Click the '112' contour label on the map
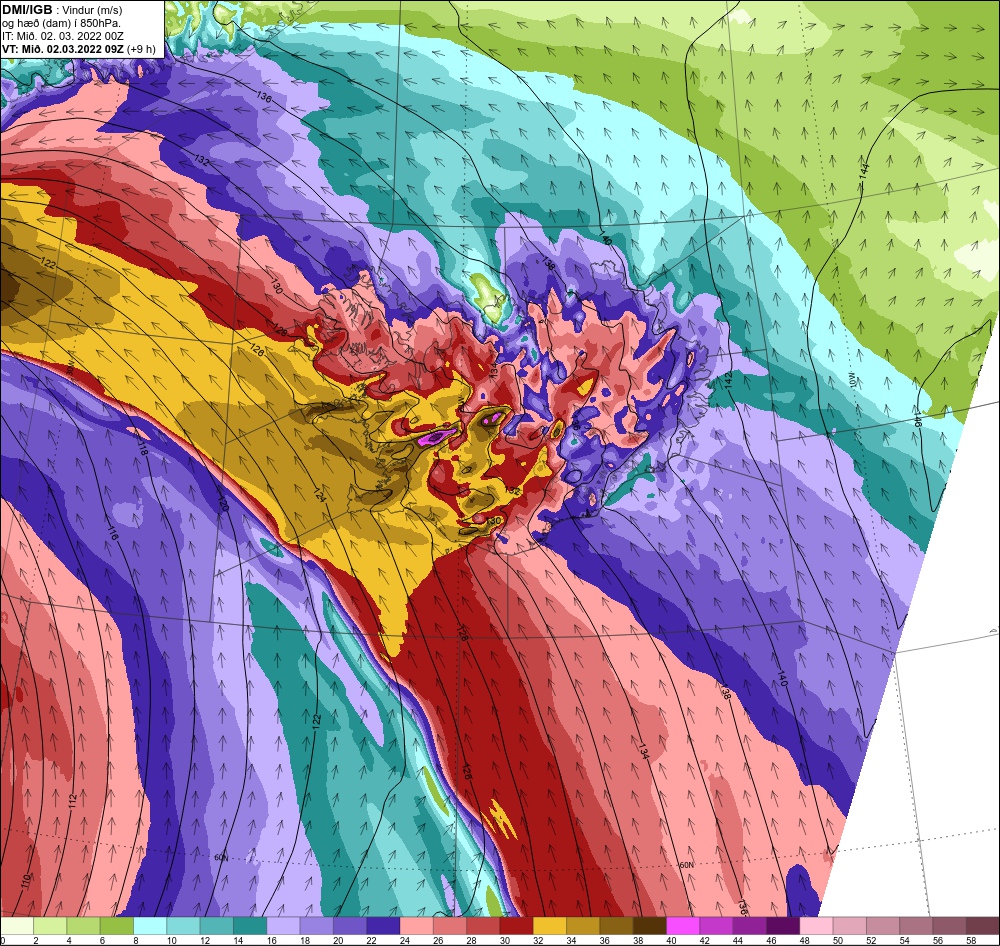The height and width of the screenshot is (946, 1000). [73, 802]
